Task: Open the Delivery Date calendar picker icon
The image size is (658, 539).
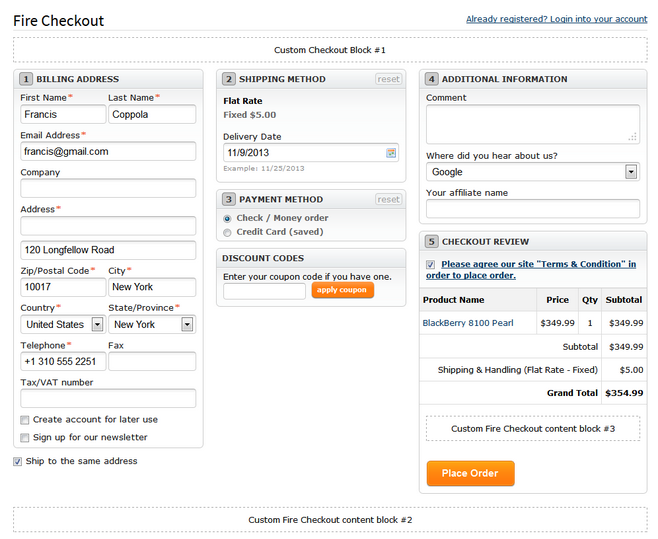Action: click(391, 153)
